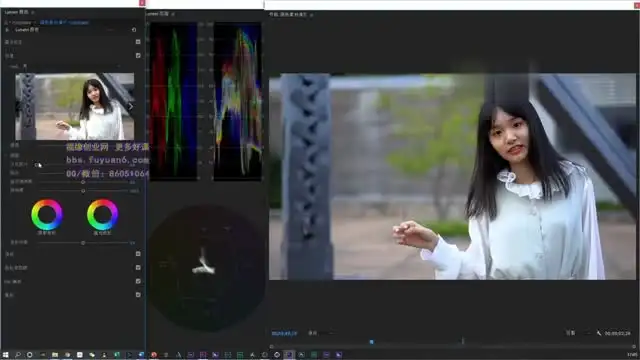Expand the 基本校正 Basic Correction section
The height and width of the screenshot is (360, 640).
(x=13, y=42)
